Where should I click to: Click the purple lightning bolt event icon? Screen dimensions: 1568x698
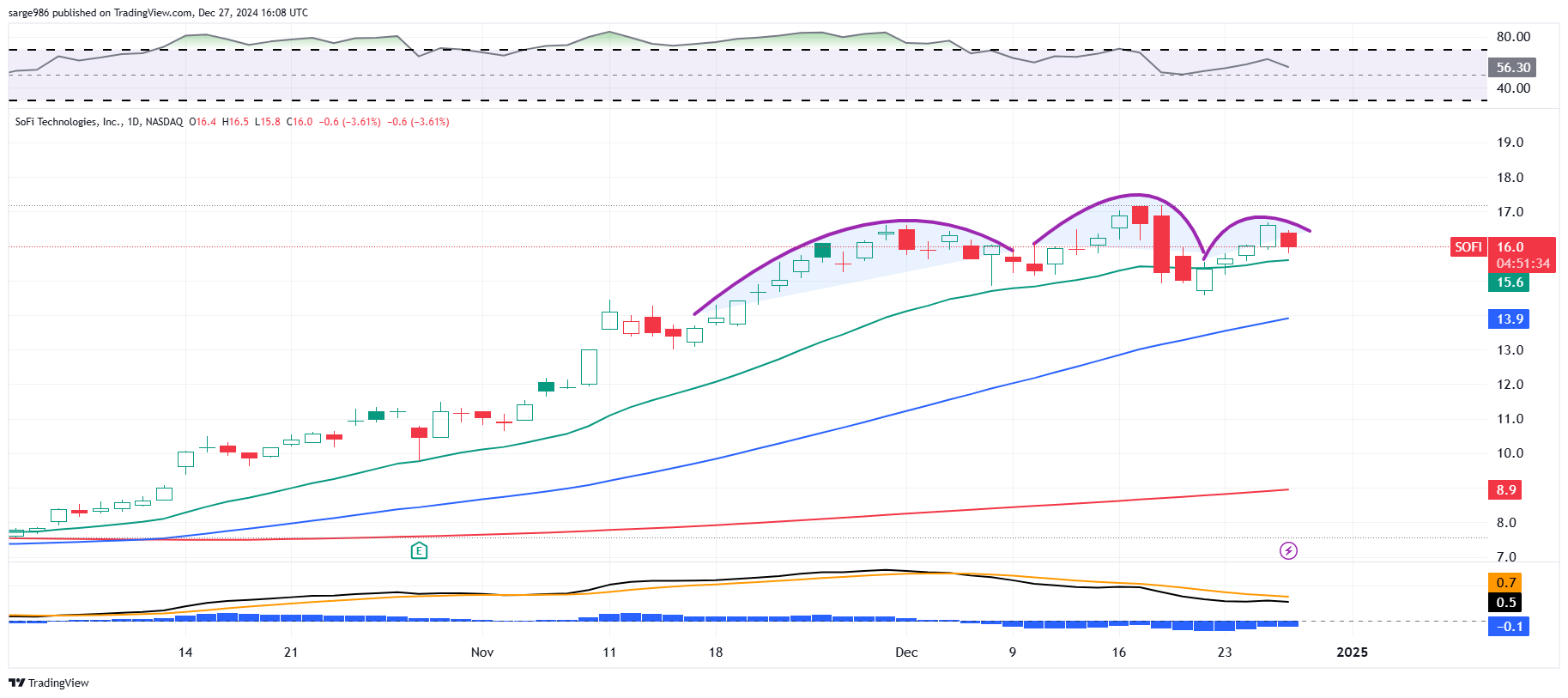pos(1288,550)
